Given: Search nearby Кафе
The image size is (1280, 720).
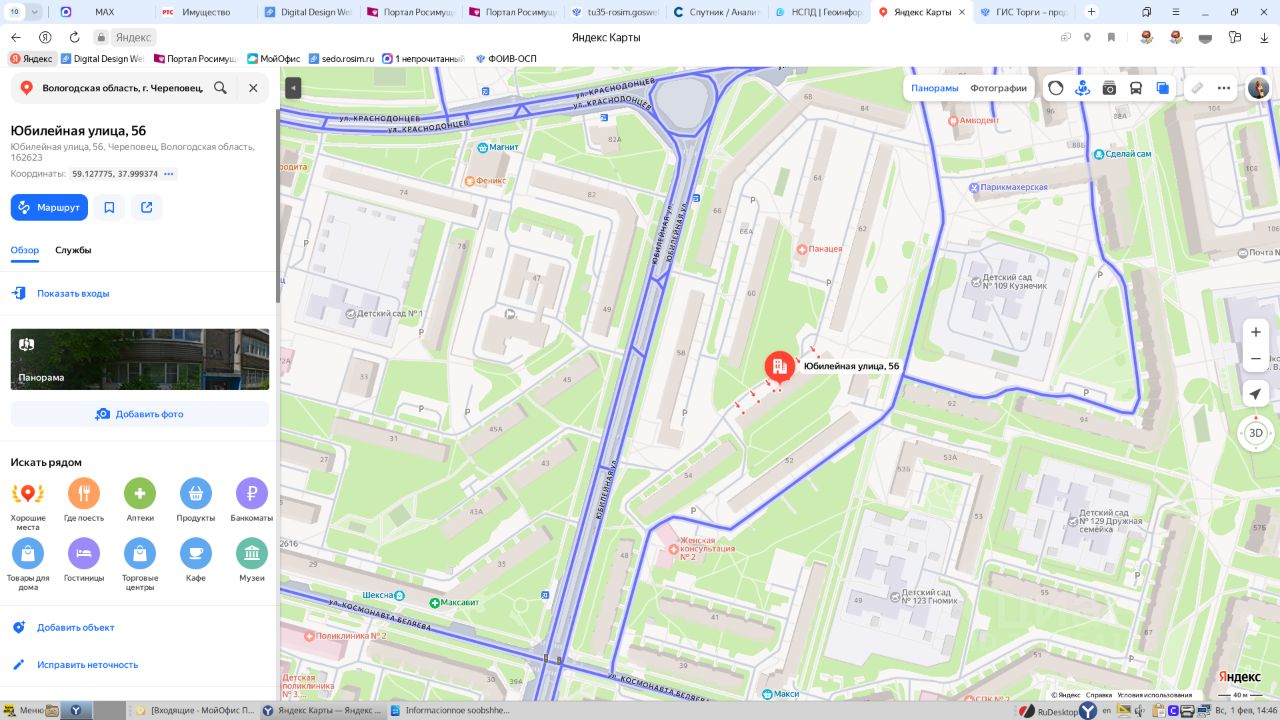Looking at the screenshot, I should point(196,560).
